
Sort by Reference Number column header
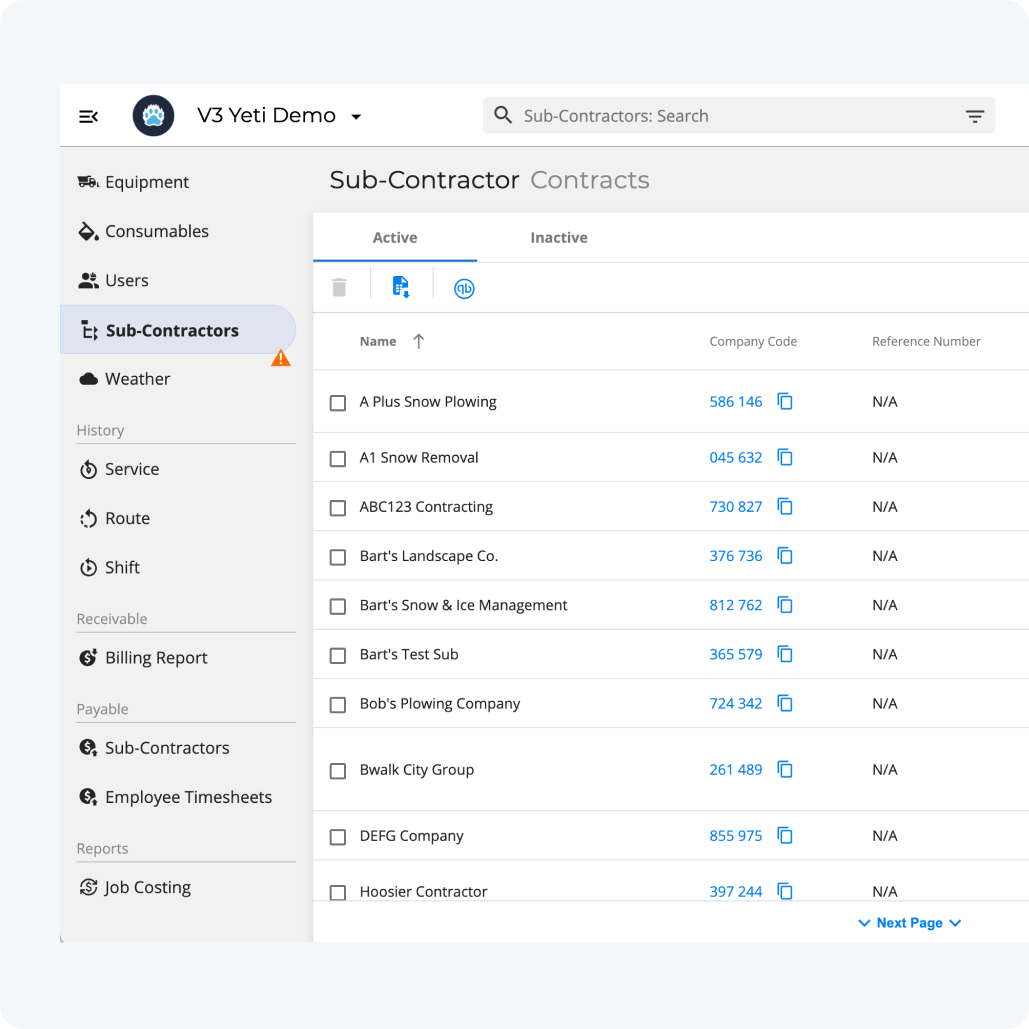pos(926,341)
